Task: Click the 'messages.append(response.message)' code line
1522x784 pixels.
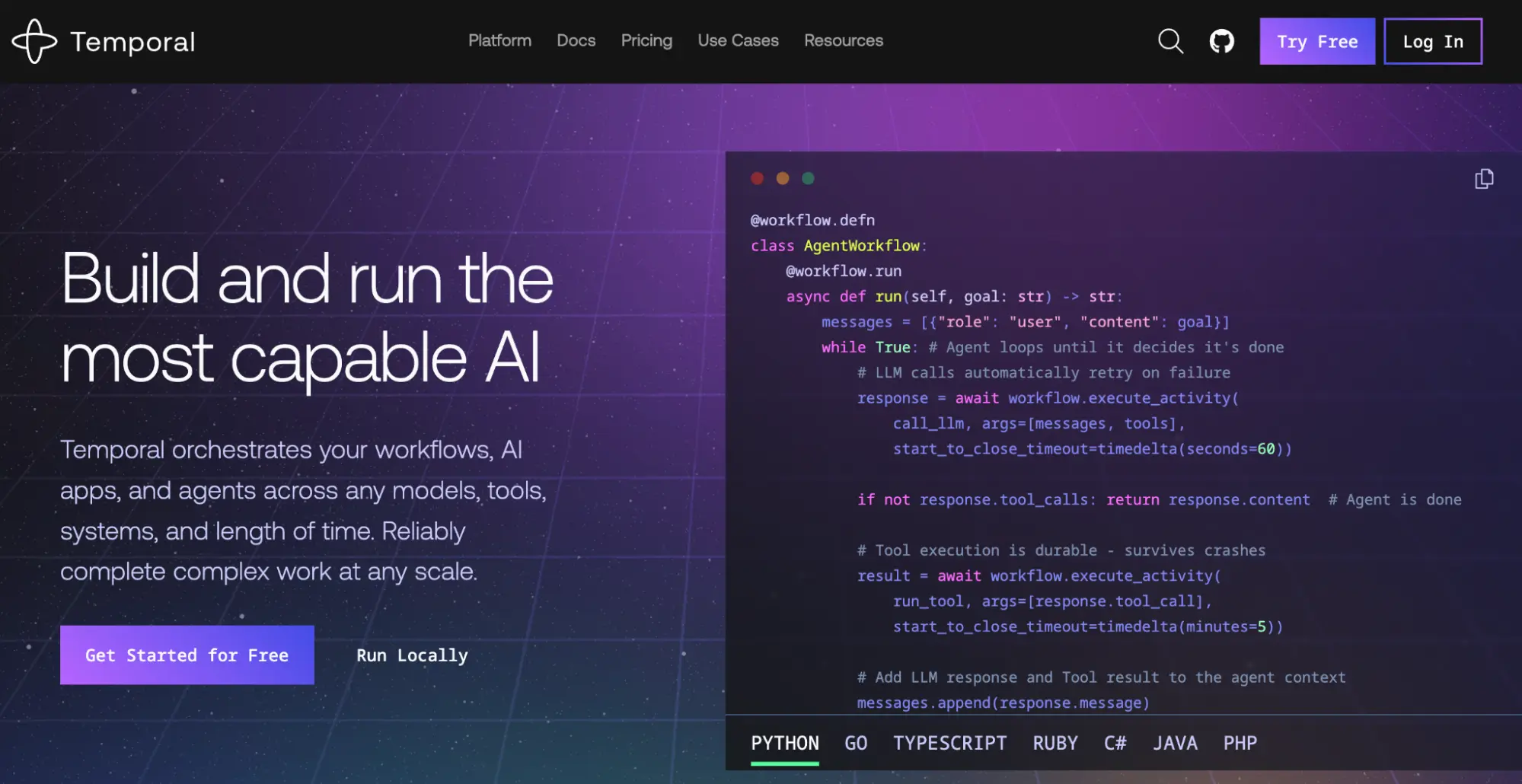Action: (x=1003, y=703)
